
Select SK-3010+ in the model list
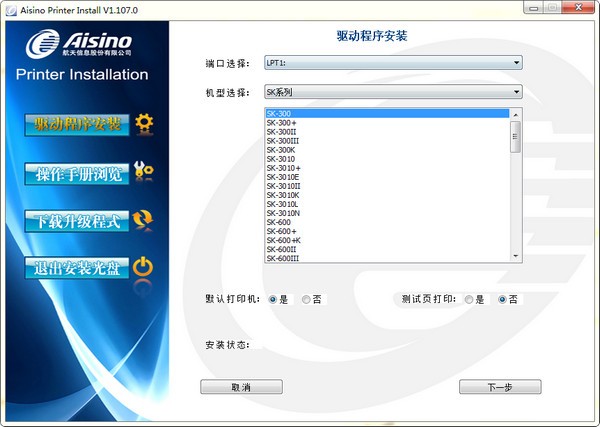[387, 168]
